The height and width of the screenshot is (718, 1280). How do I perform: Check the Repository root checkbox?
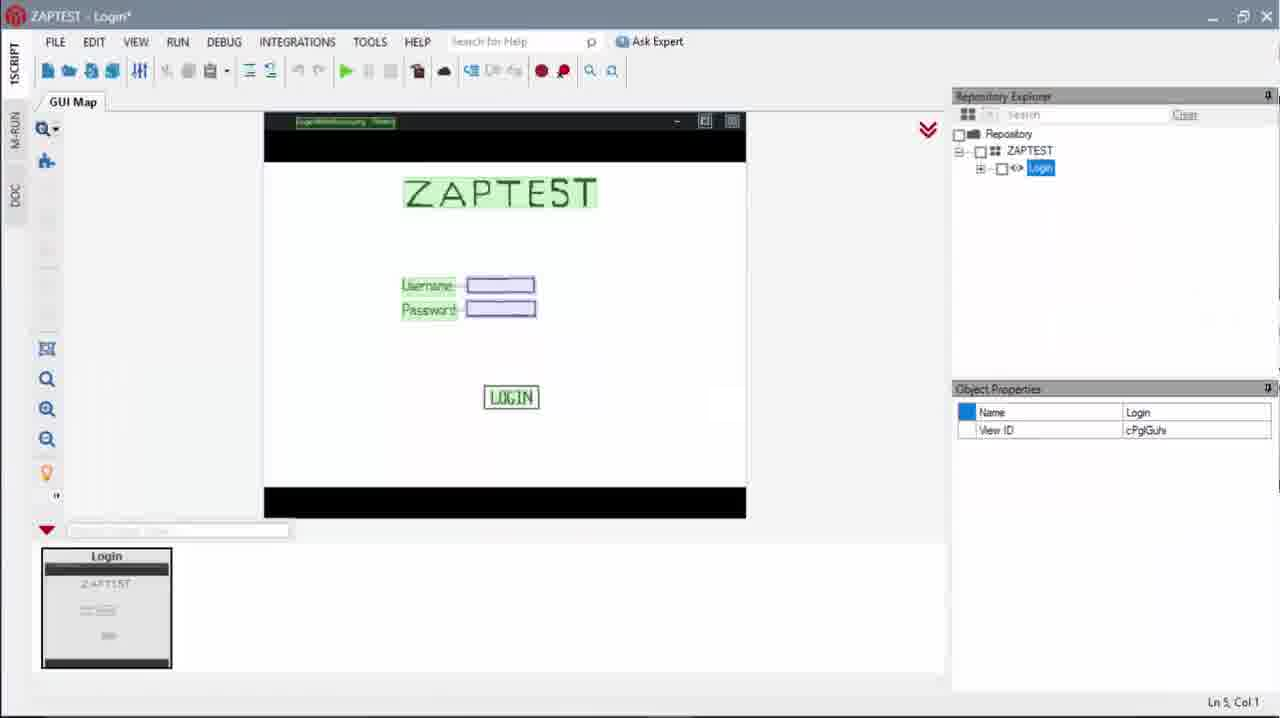click(x=960, y=135)
